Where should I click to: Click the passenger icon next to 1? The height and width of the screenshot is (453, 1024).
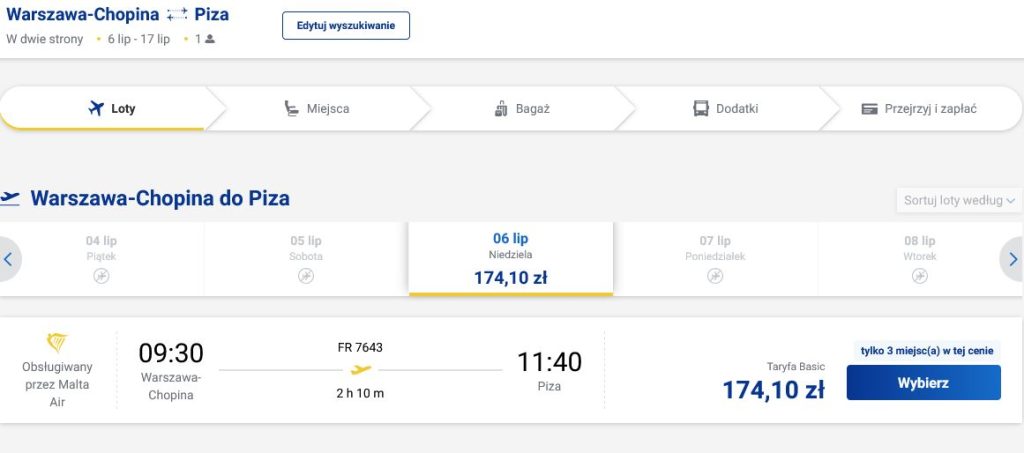pyautogui.click(x=210, y=39)
